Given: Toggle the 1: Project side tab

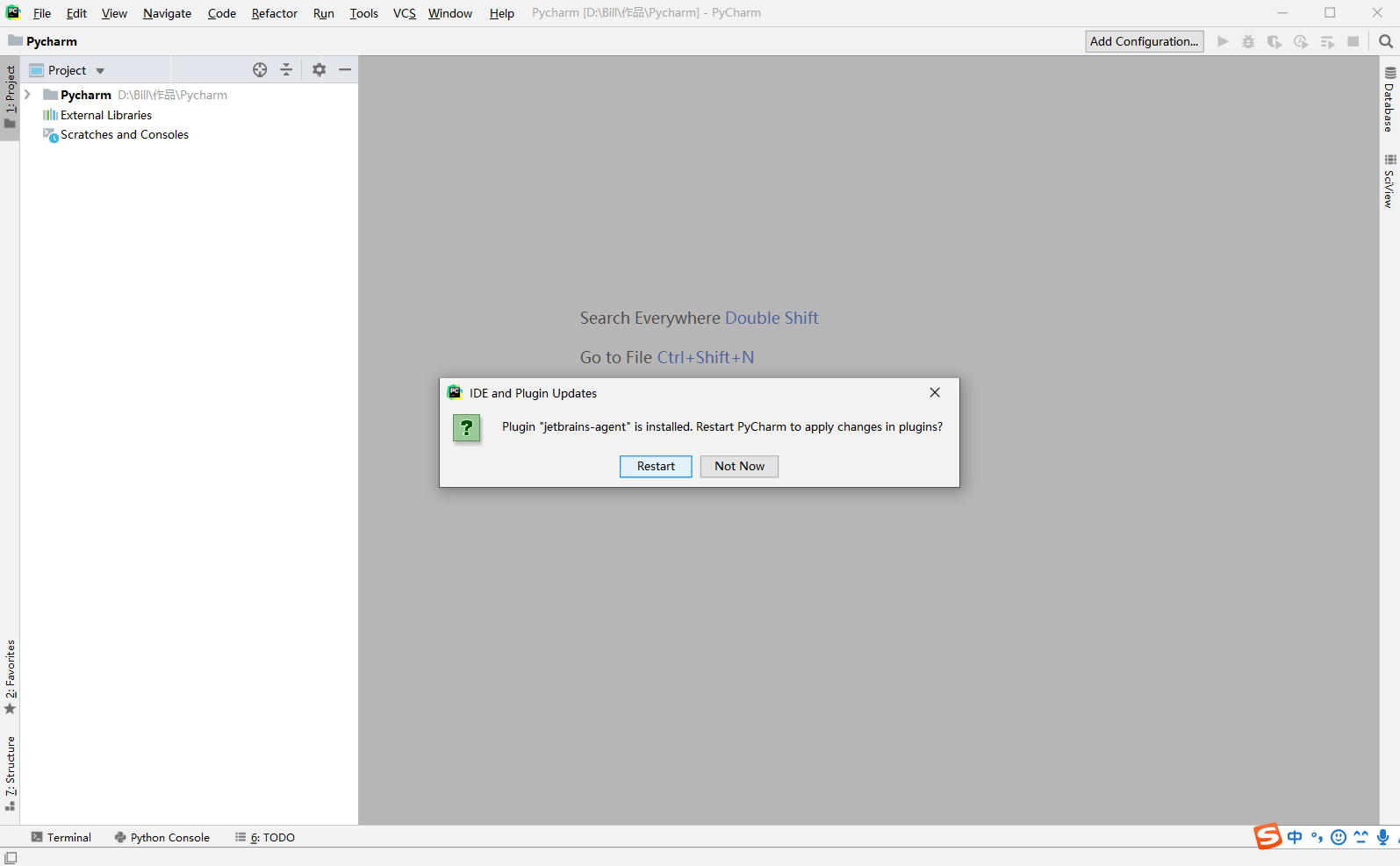Looking at the screenshot, I should click(x=10, y=97).
